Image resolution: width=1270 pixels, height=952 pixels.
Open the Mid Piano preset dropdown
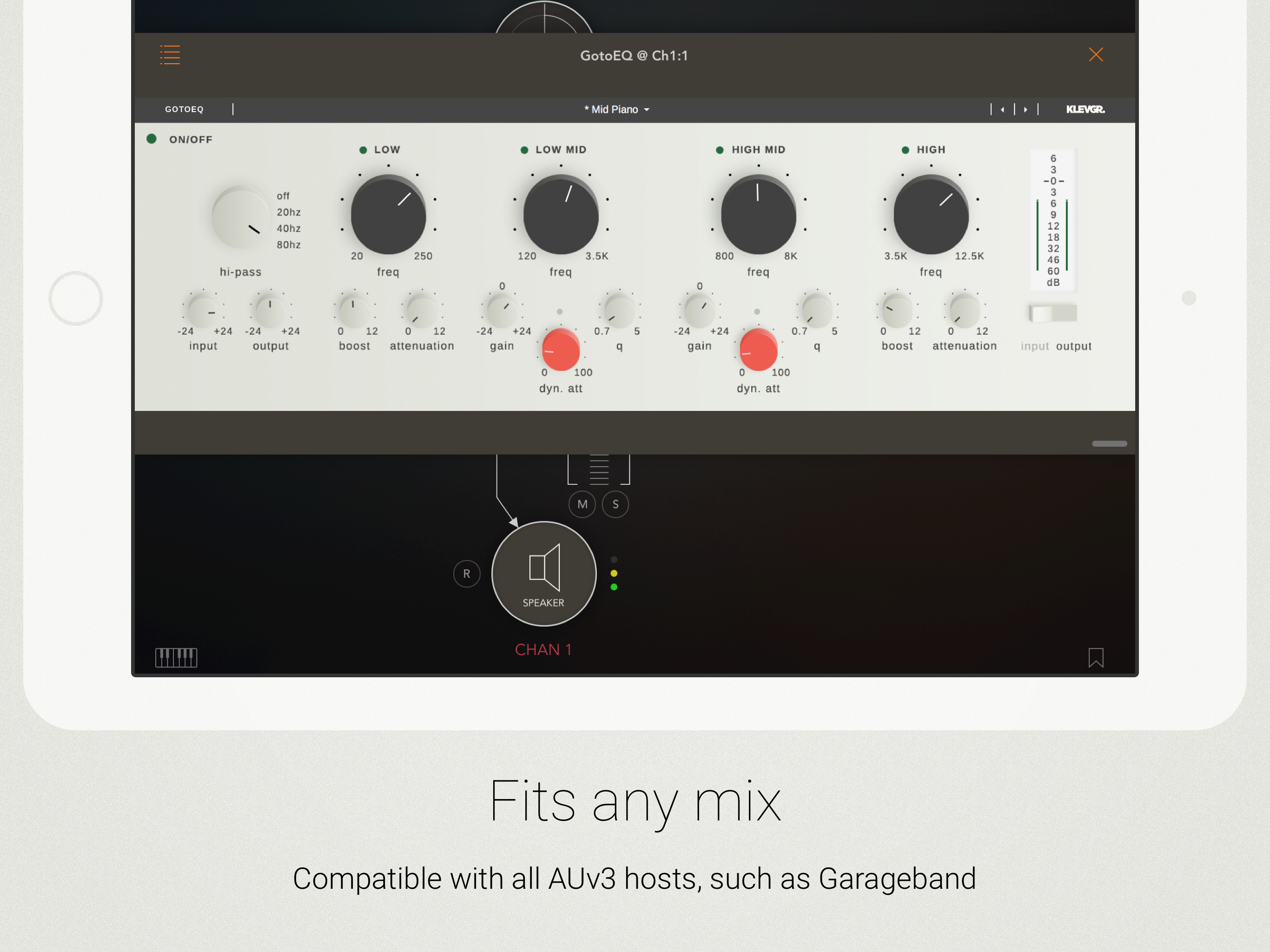(x=616, y=110)
